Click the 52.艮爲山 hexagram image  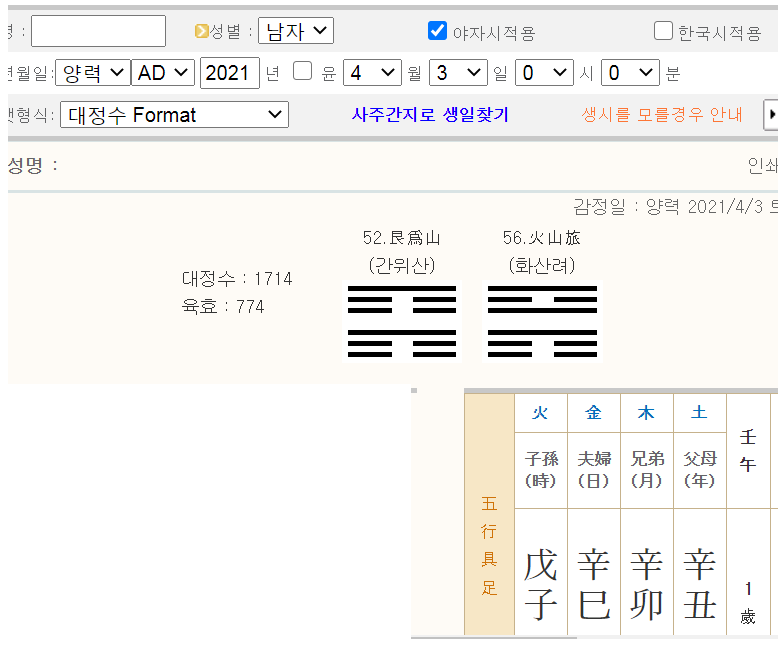click(x=402, y=322)
